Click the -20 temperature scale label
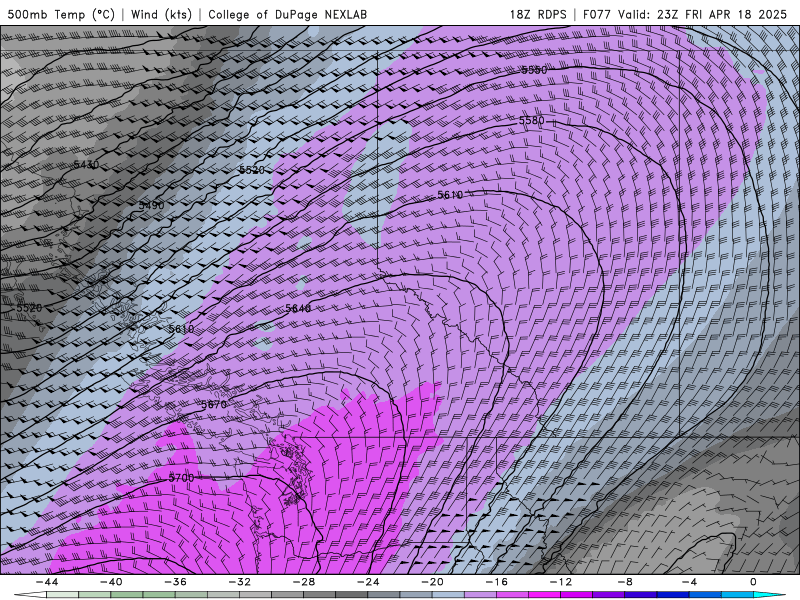Image resolution: width=800 pixels, height=600 pixels. [x=432, y=582]
